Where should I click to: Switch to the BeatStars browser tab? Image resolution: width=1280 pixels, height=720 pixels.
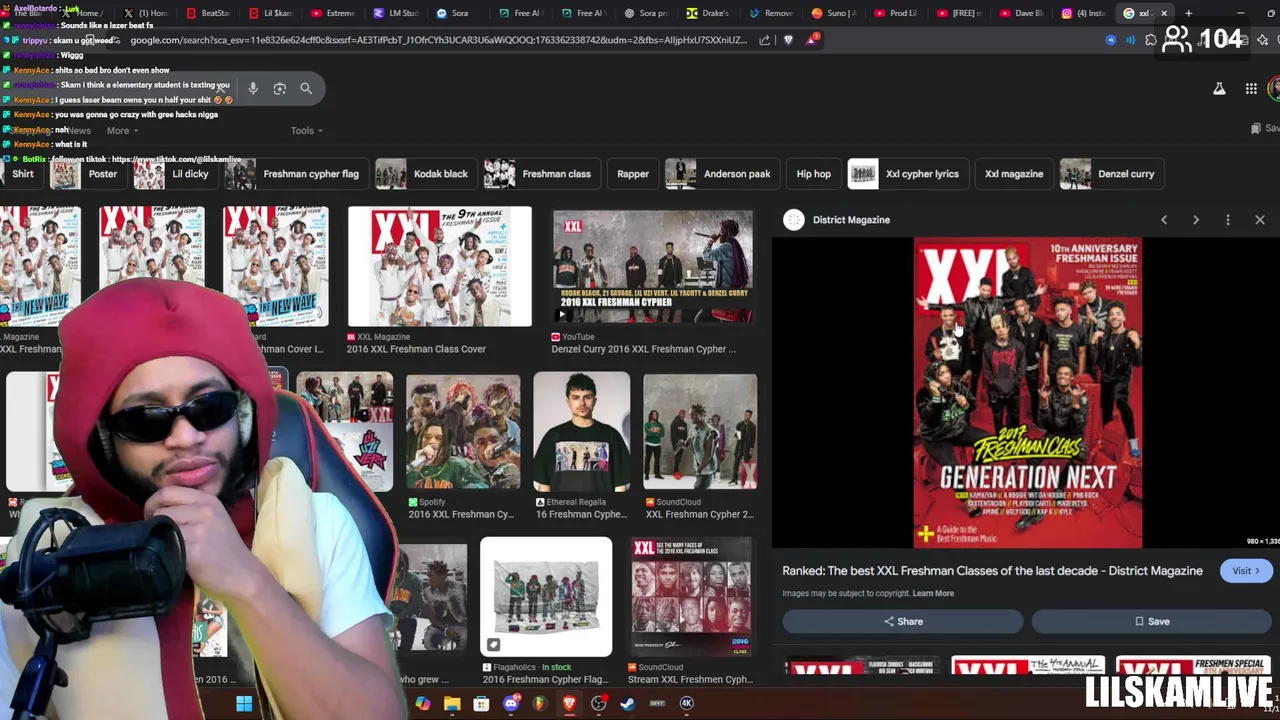pos(208,13)
